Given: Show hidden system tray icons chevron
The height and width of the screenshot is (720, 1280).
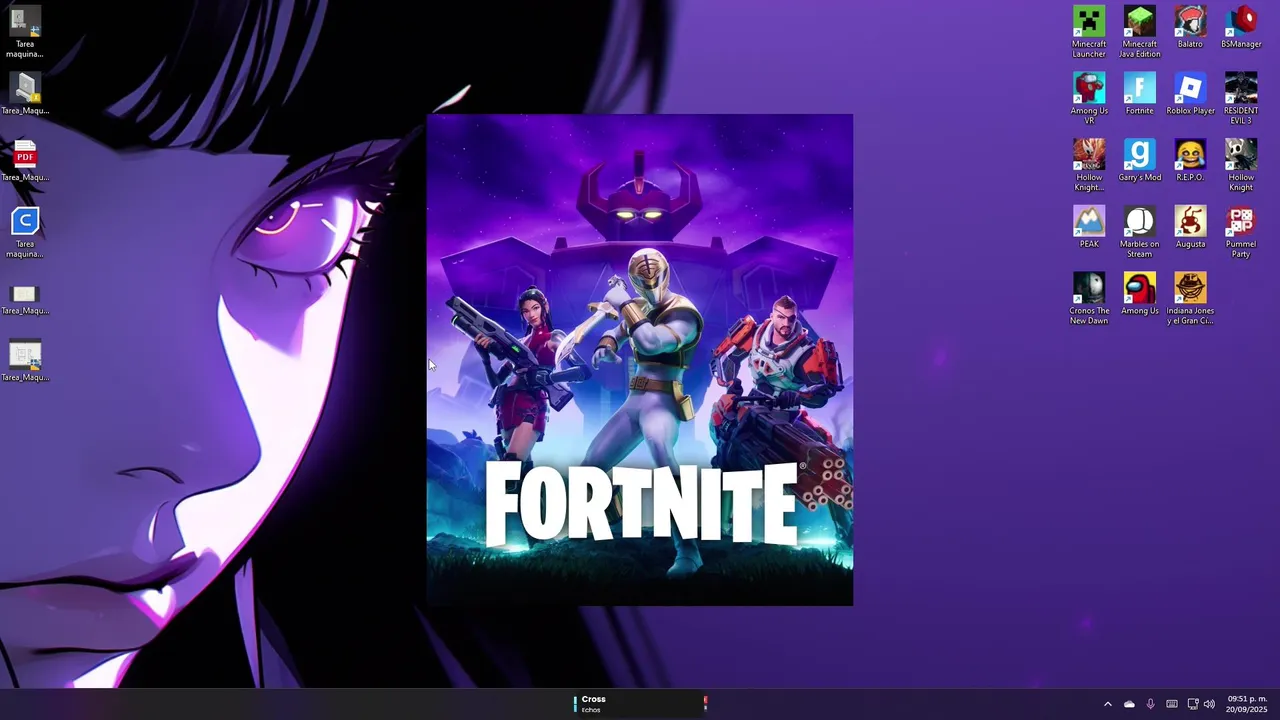Looking at the screenshot, I should pos(1107,704).
